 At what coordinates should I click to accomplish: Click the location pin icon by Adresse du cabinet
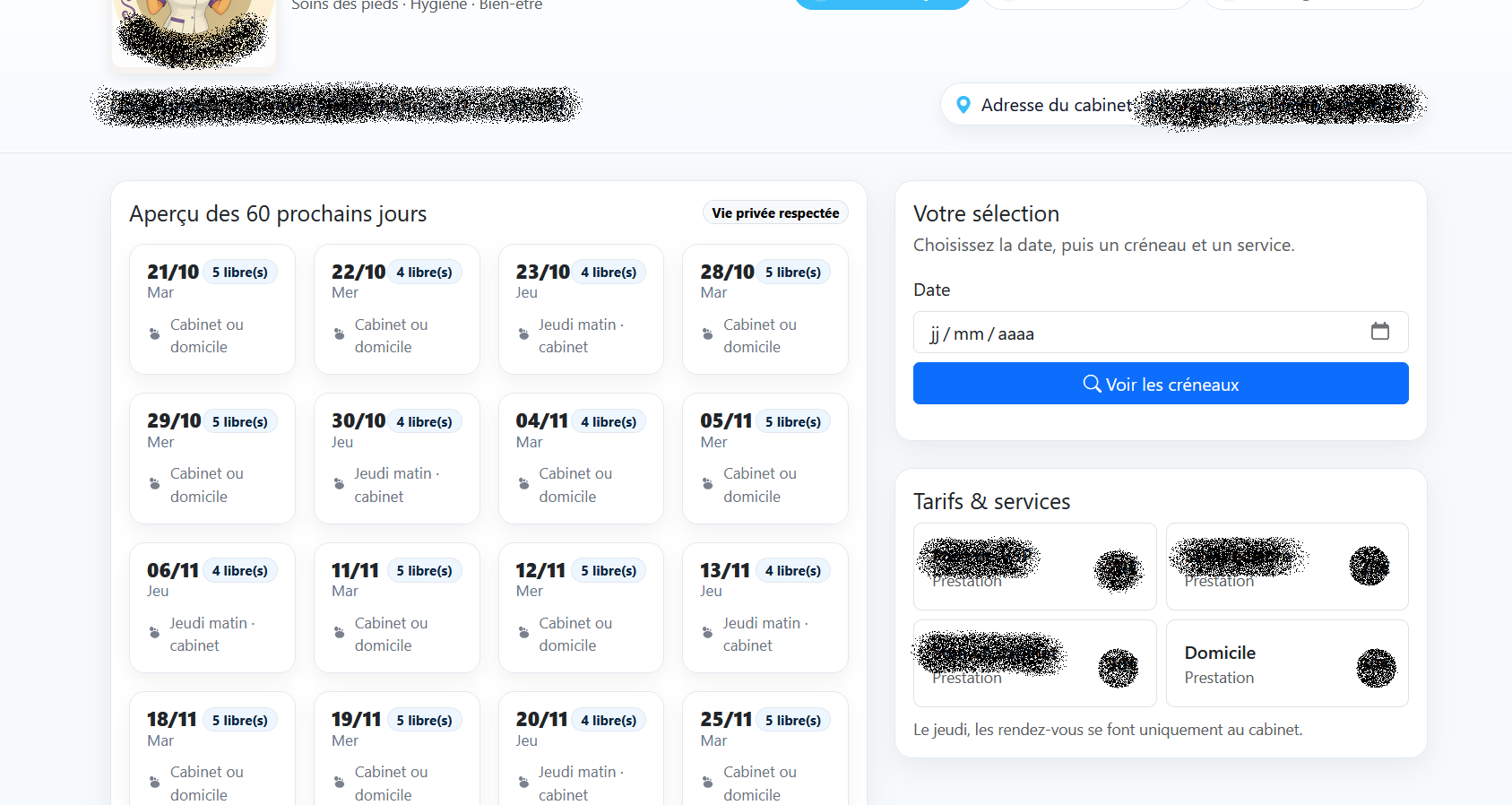click(x=963, y=105)
